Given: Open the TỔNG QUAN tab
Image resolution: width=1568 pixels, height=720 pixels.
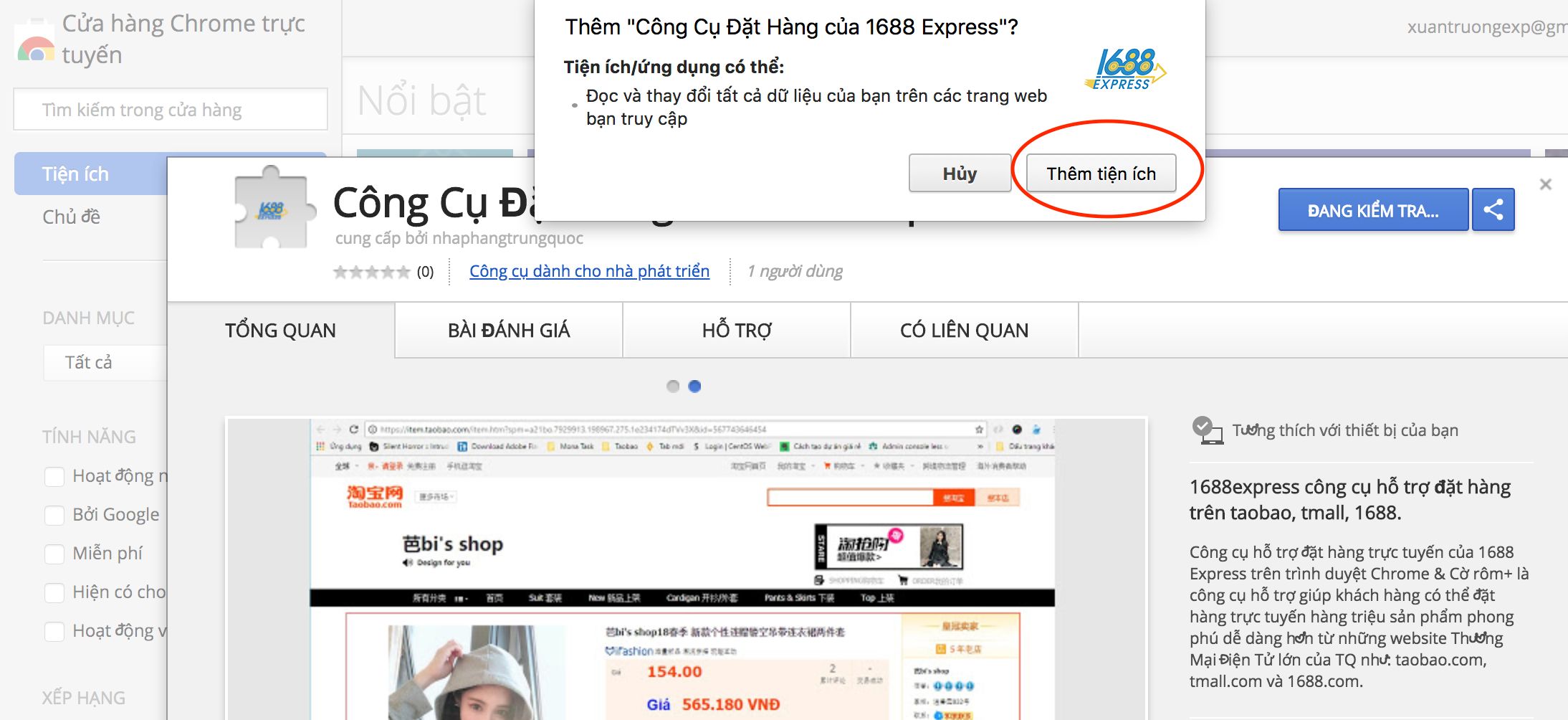Looking at the screenshot, I should click(280, 331).
